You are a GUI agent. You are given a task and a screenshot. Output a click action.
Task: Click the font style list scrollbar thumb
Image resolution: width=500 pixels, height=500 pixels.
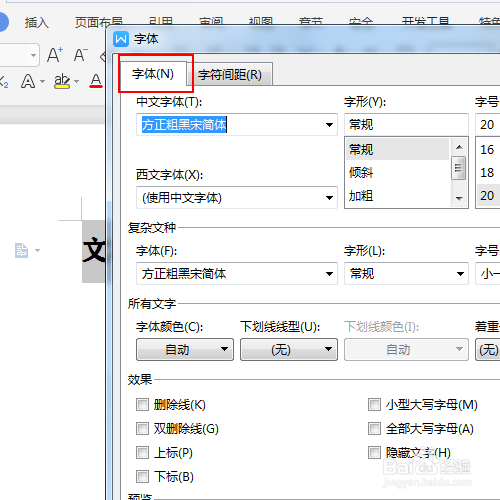point(459,168)
